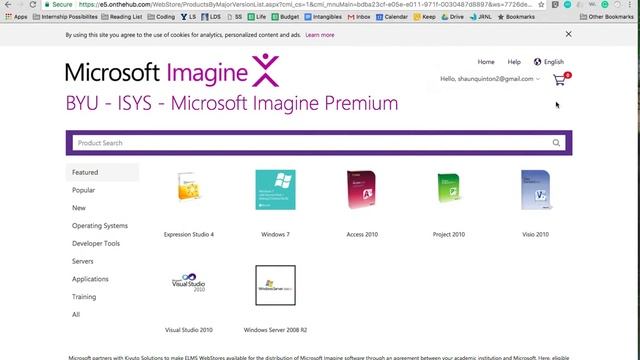Image resolution: width=640 pixels, height=360 pixels.
Task: Open the Windows 7 product image
Action: [276, 190]
